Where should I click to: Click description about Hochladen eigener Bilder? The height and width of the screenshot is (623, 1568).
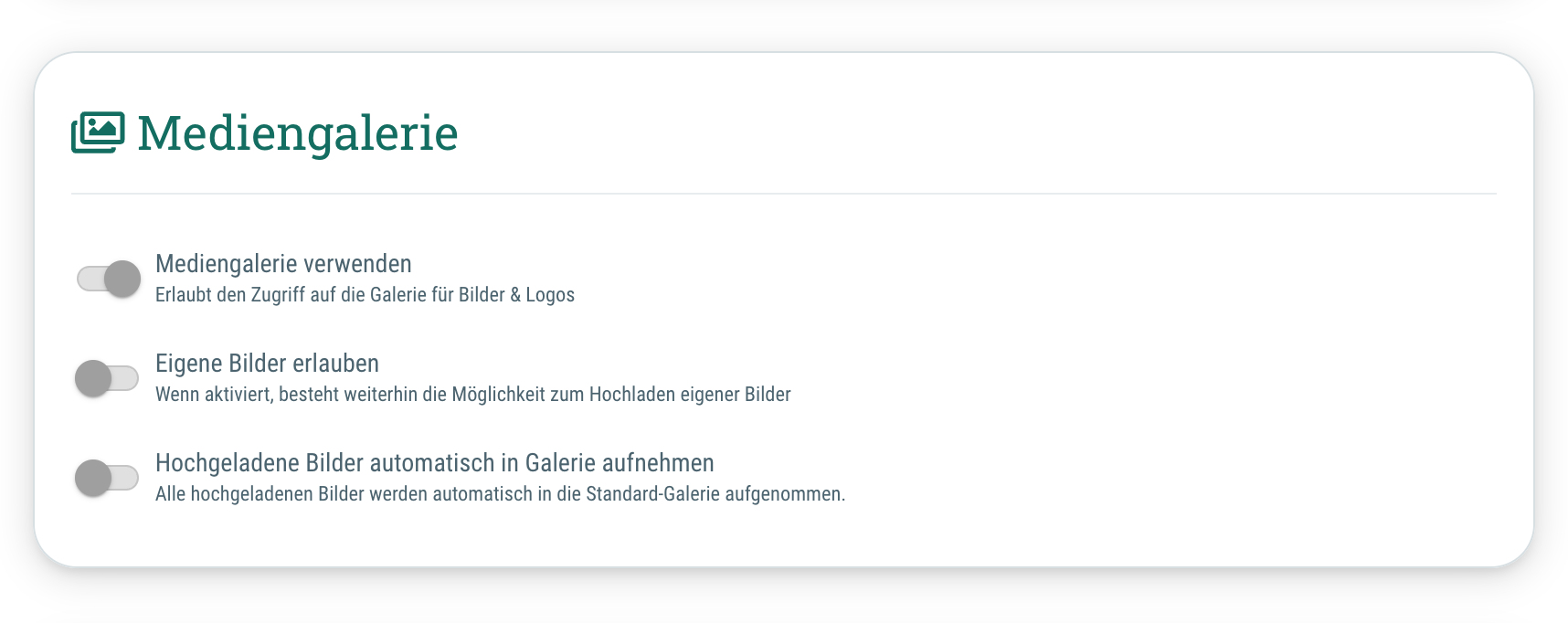click(x=473, y=395)
